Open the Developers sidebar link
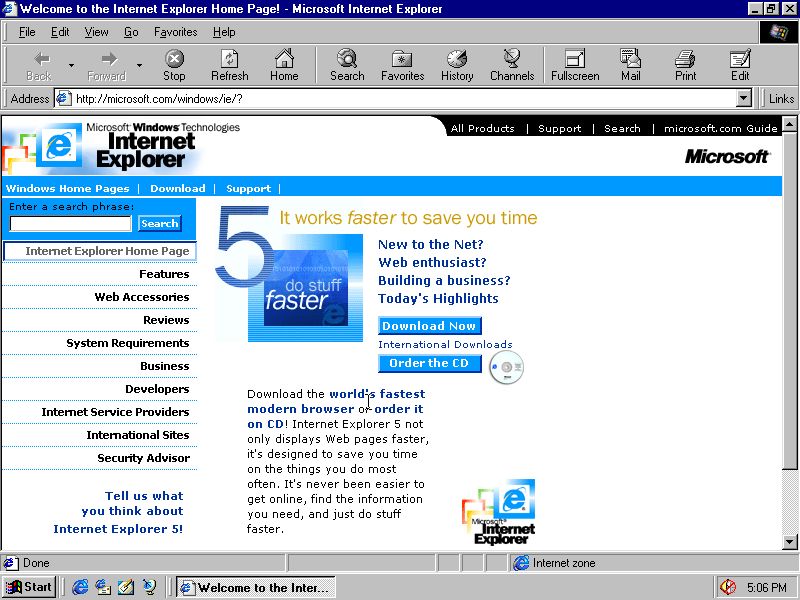The width and height of the screenshot is (800, 600). (157, 389)
